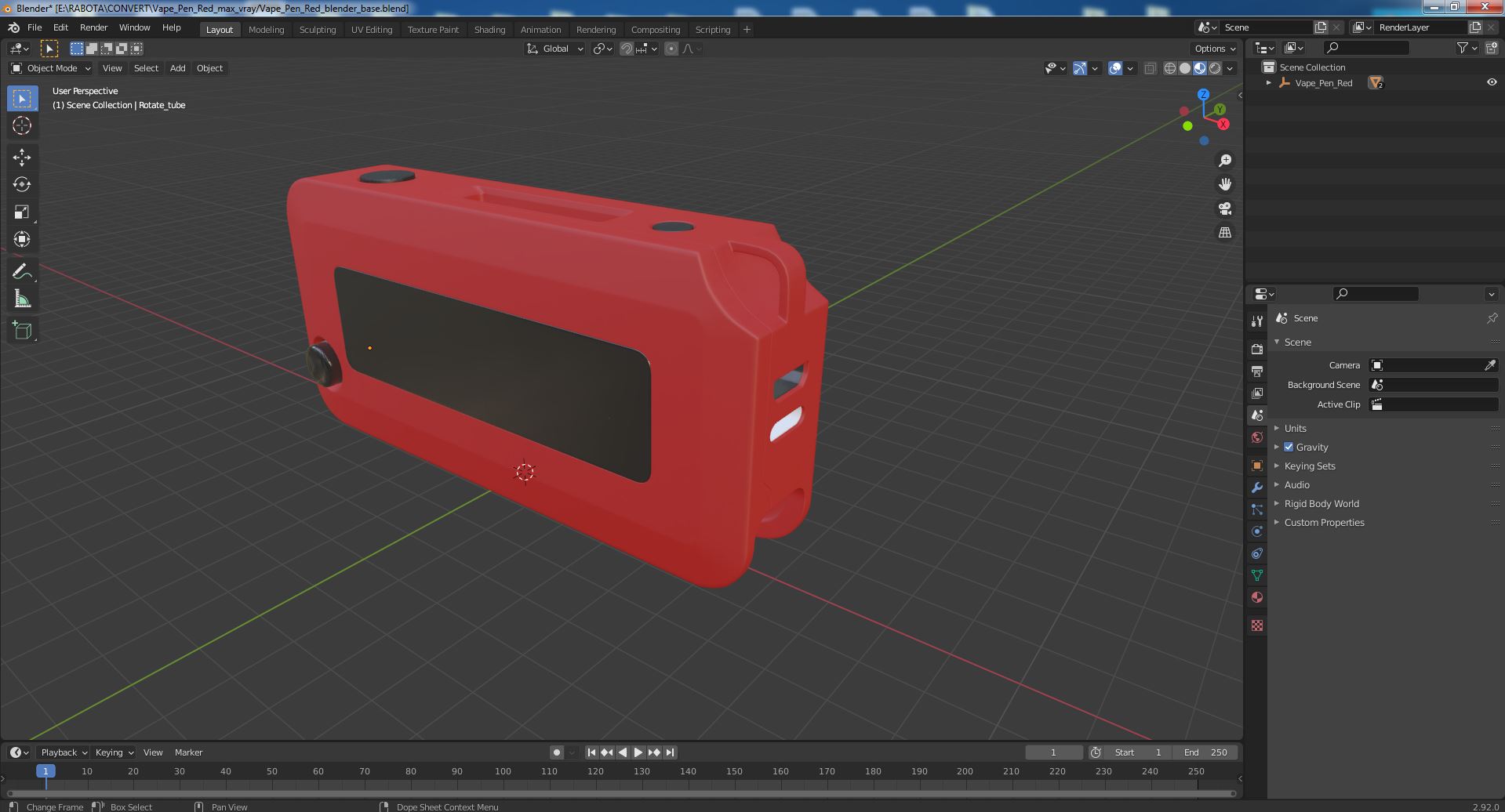This screenshot has width=1505, height=812.
Task: Switch to the Modeling workspace tab
Action: click(266, 30)
